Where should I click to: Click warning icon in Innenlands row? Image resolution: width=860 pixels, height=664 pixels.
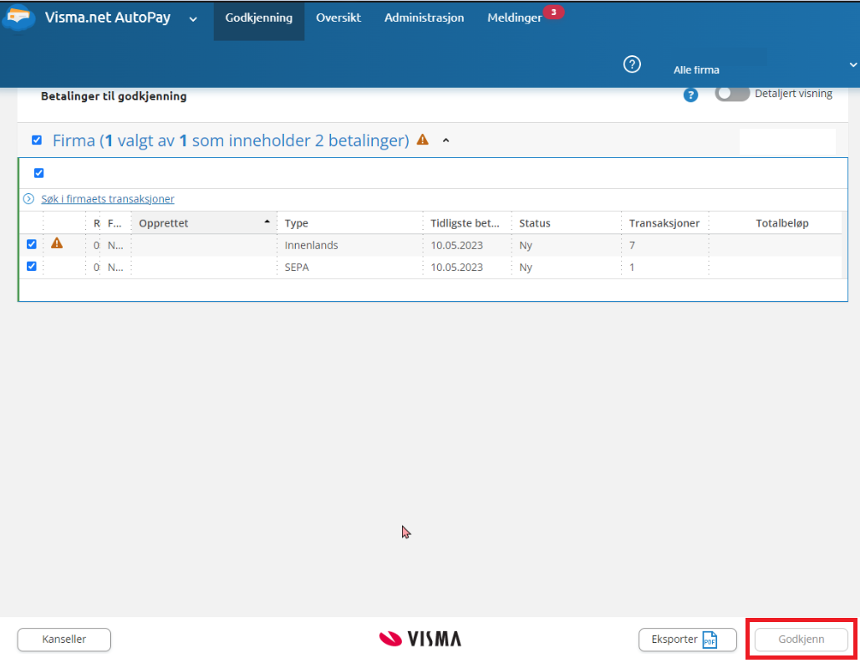57,243
